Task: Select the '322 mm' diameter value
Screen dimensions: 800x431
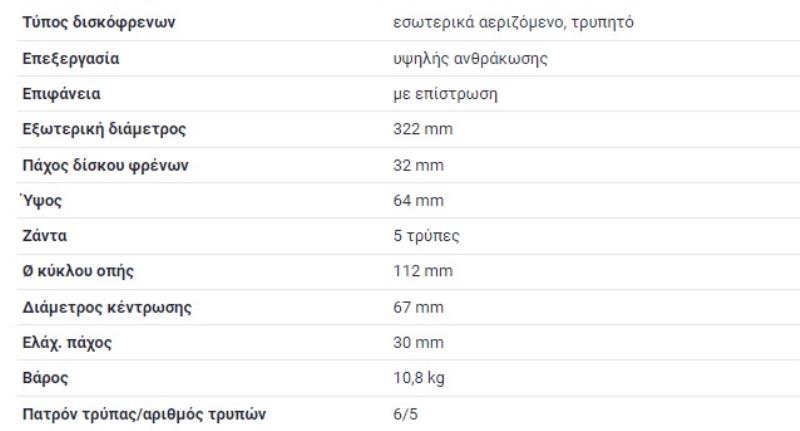Action: coord(423,129)
